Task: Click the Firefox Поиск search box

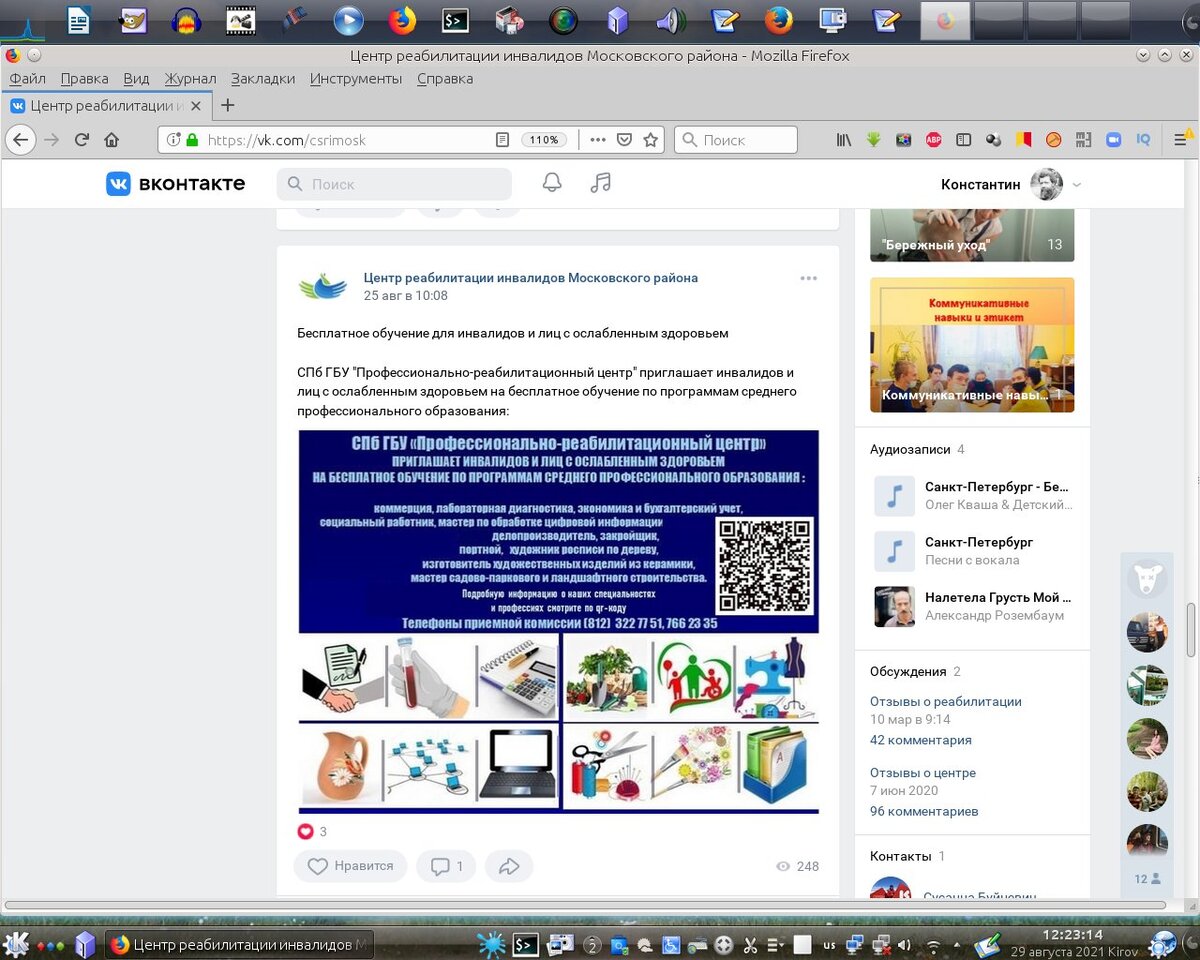Action: click(x=736, y=140)
